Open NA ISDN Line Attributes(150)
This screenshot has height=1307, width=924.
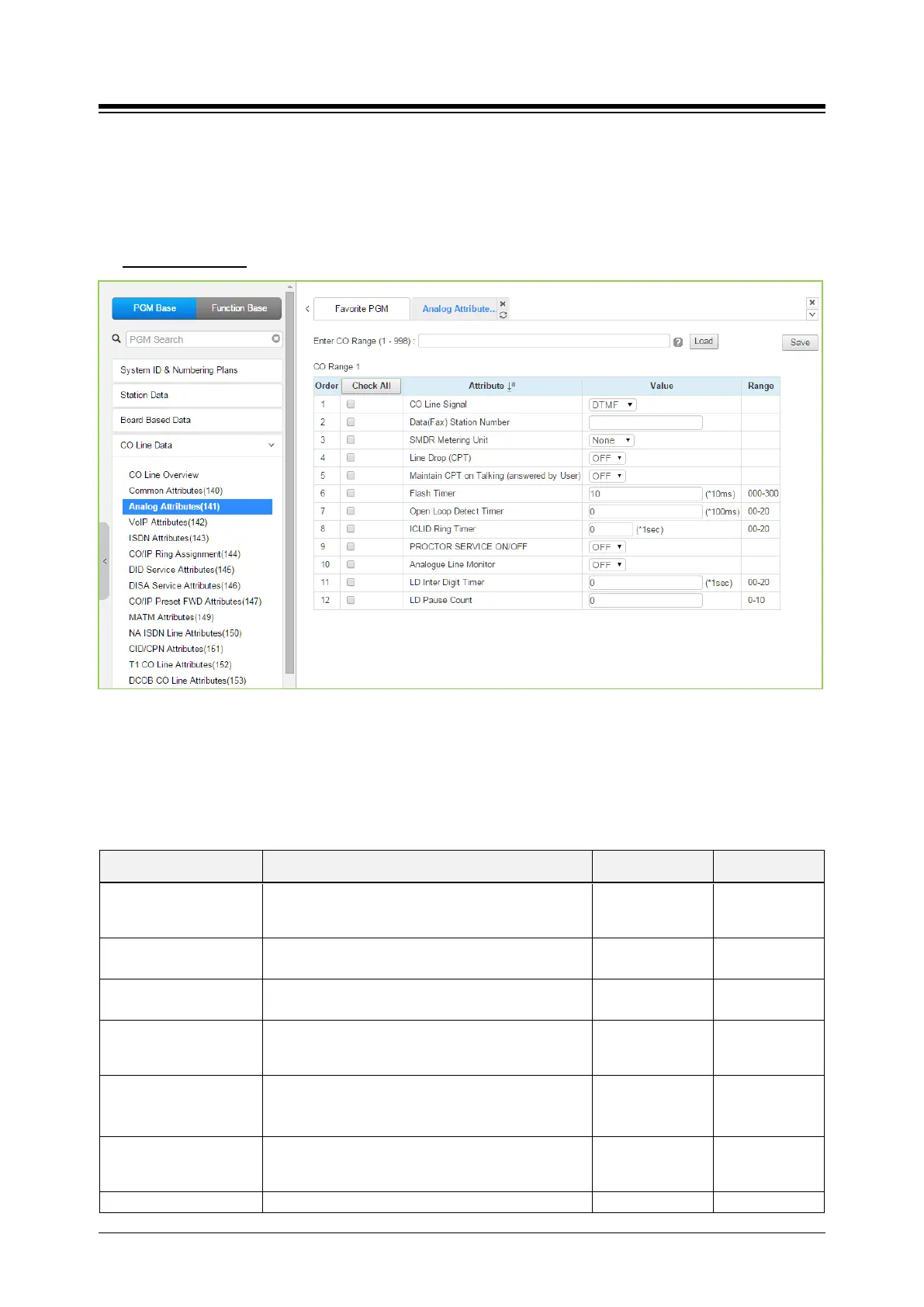click(185, 633)
